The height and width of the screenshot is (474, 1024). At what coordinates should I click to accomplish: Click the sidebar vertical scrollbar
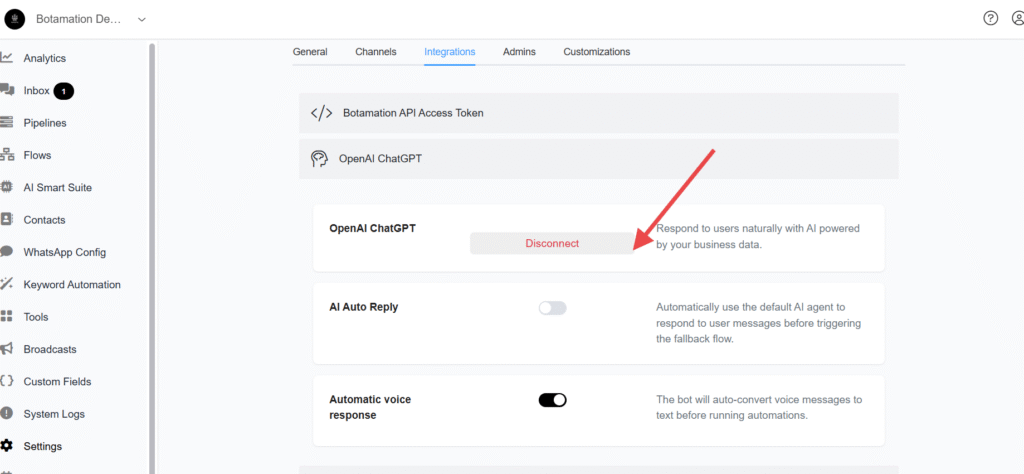152,258
